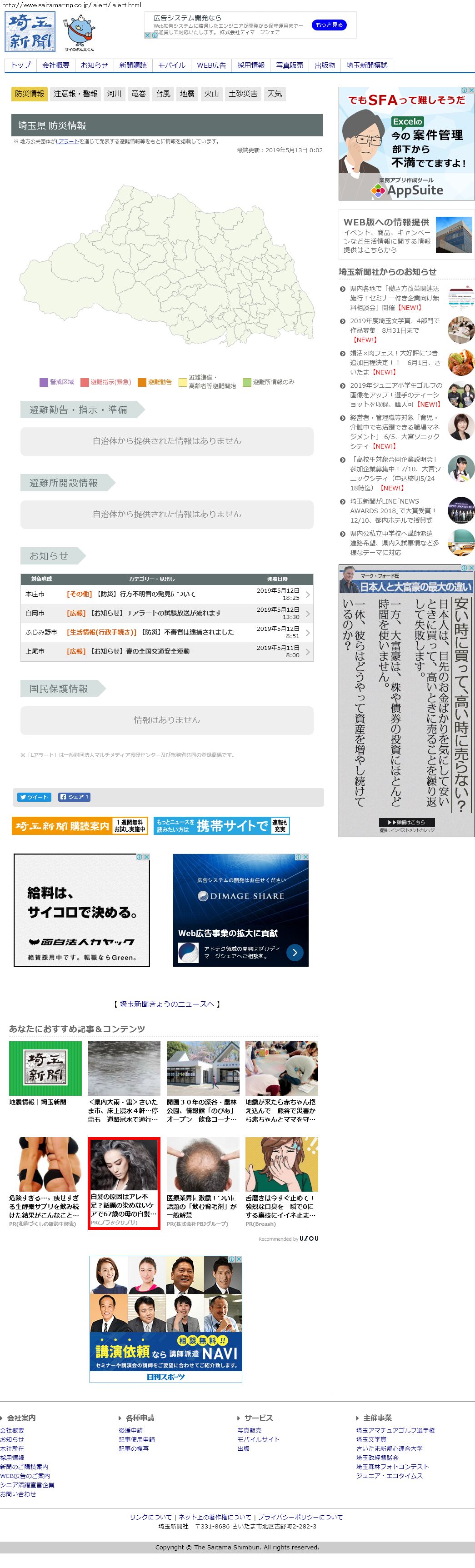Open 埼玉新聞きょうのニュースへ link

point(166,1004)
